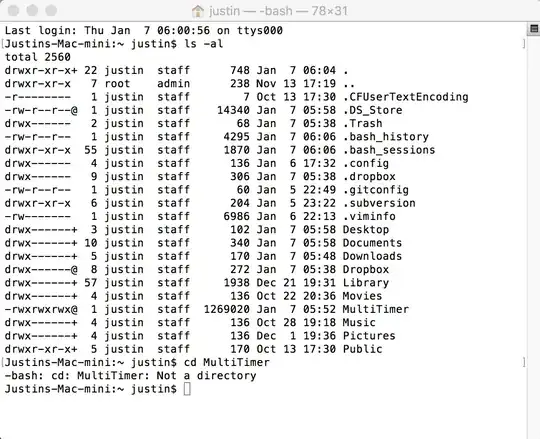Click the 'Desktop' directory name

[x=366, y=230]
